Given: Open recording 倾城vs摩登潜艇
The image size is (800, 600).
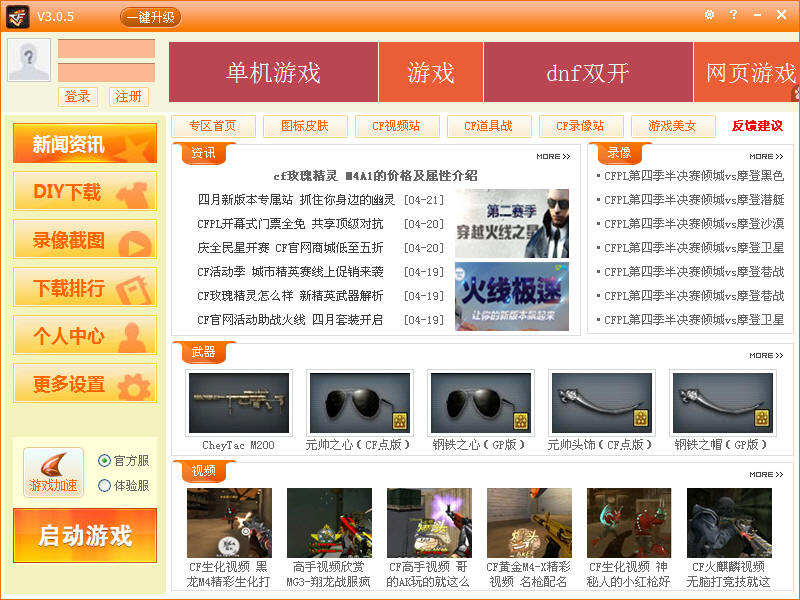Looking at the screenshot, I should 694,200.
